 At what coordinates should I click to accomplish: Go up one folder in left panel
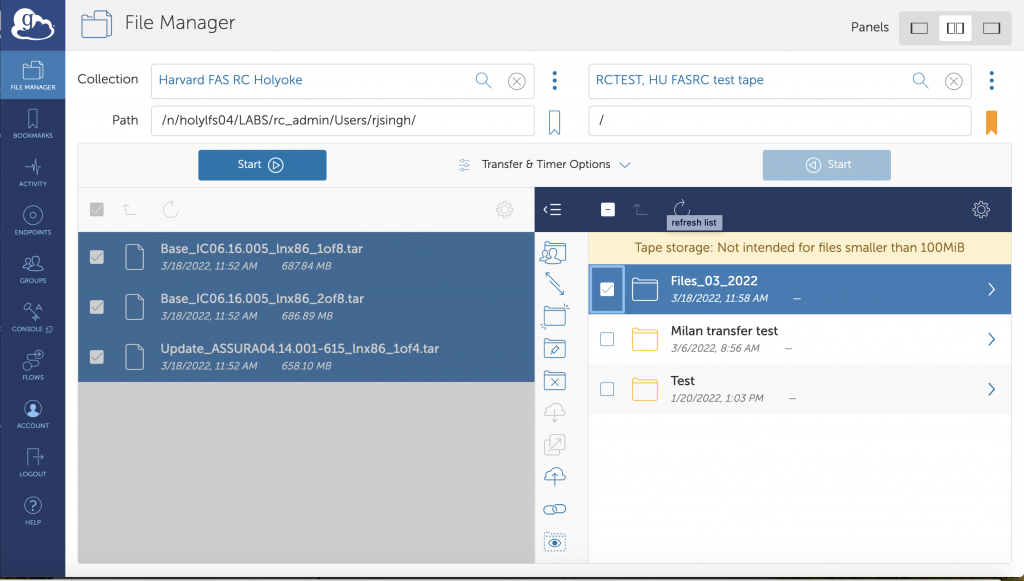[129, 210]
